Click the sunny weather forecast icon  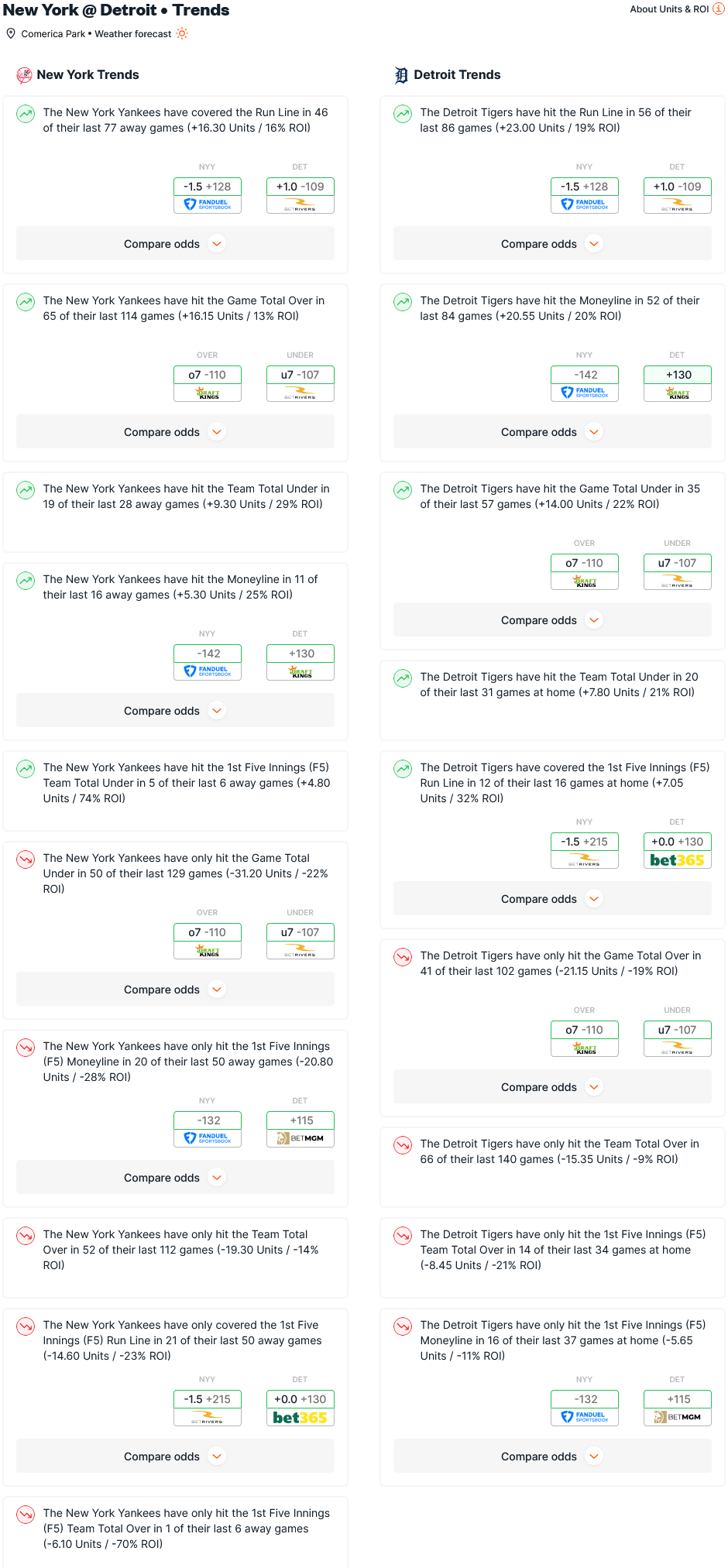[x=182, y=33]
